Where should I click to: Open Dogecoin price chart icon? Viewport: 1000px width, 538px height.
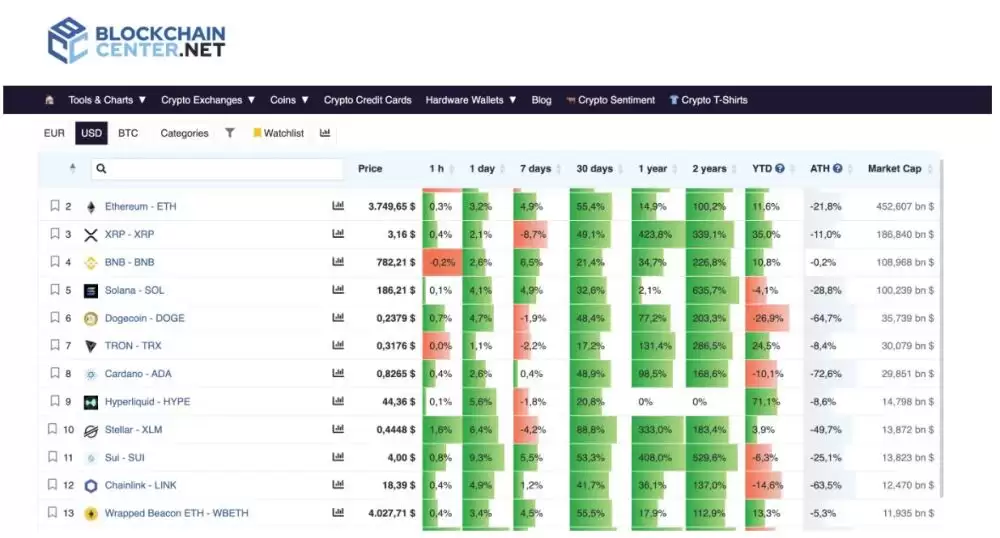[338, 318]
